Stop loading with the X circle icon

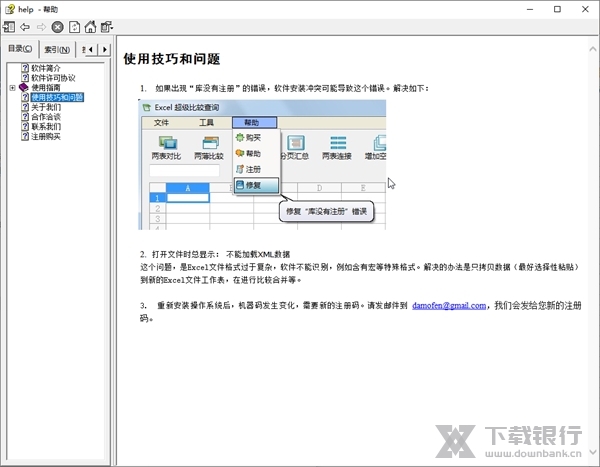pos(57,27)
